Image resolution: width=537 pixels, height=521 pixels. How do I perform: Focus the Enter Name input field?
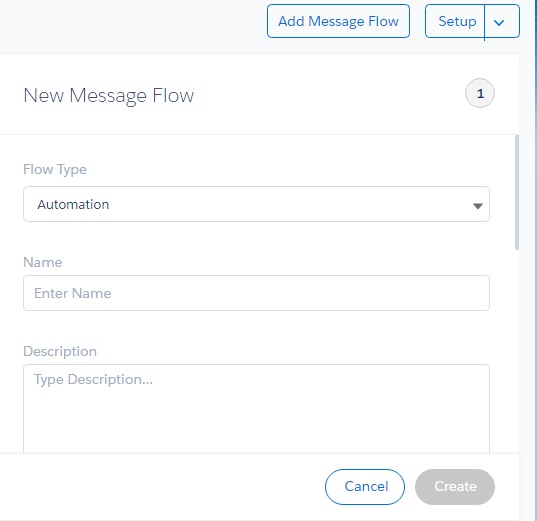(256, 293)
